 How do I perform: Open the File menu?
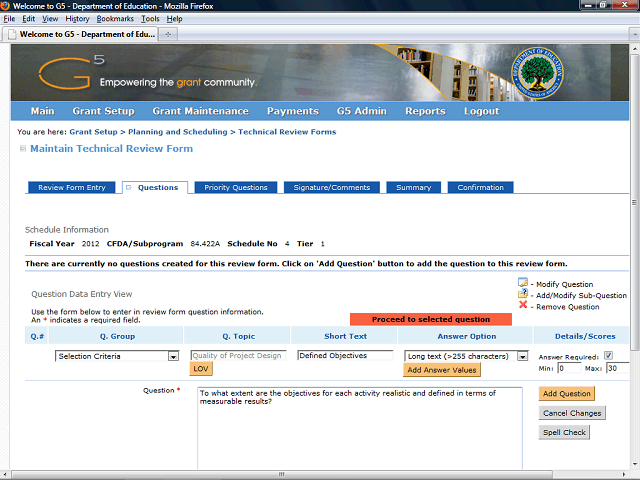pyautogui.click(x=9, y=19)
